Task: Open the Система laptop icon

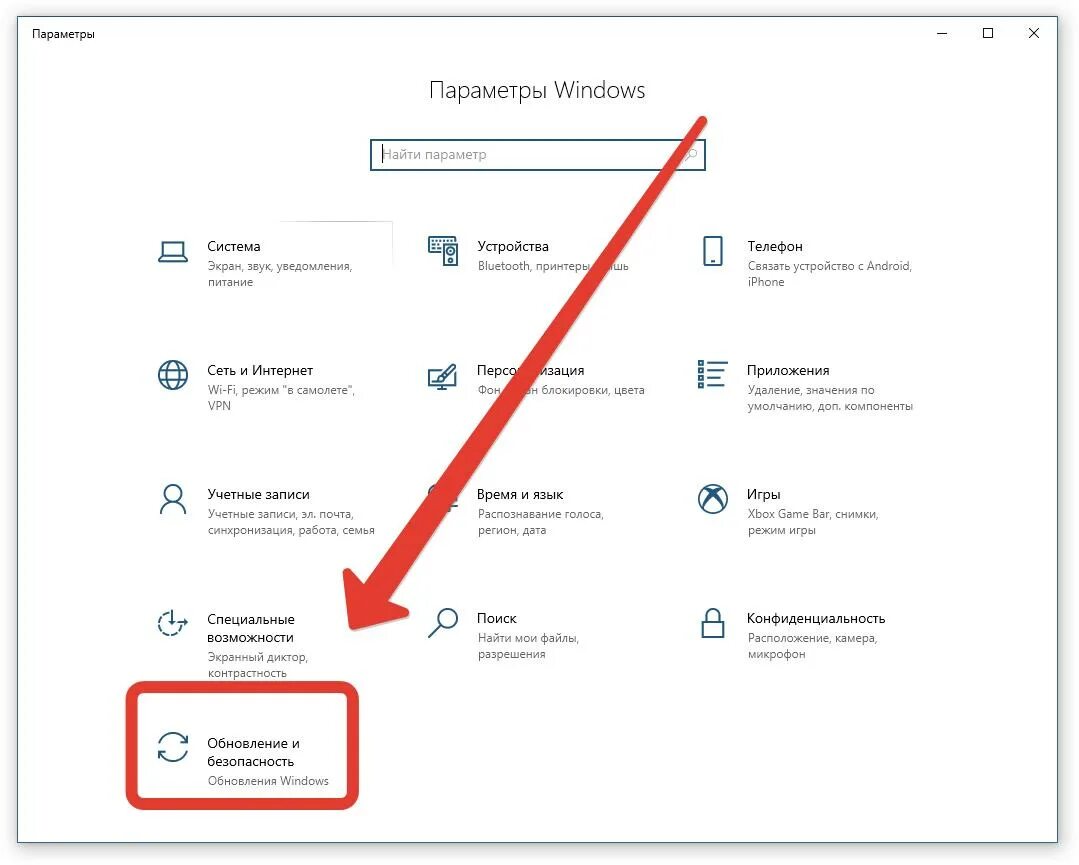Action: coord(173,251)
